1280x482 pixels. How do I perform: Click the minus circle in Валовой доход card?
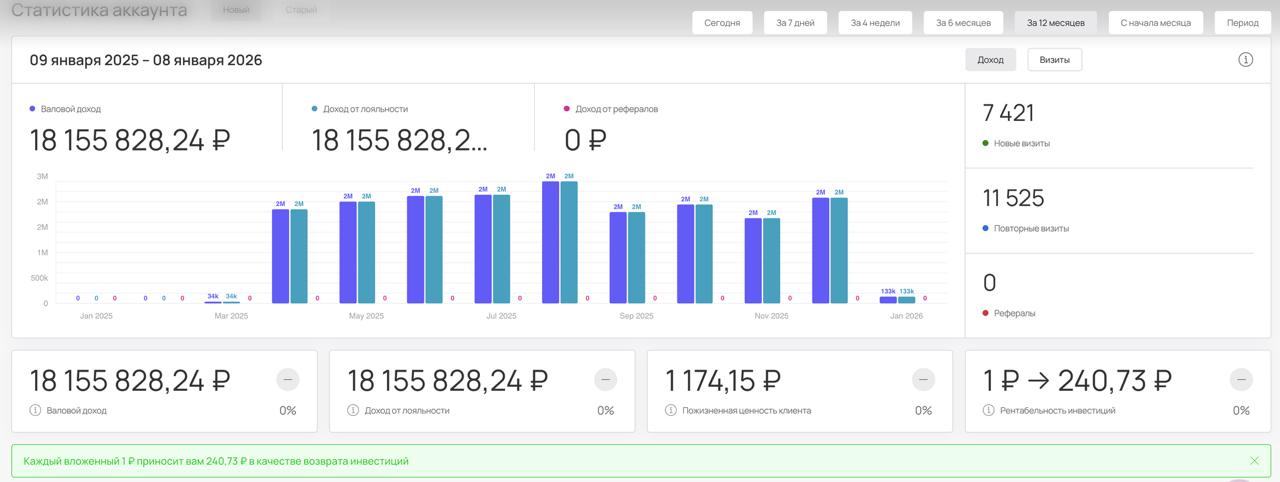pos(287,380)
